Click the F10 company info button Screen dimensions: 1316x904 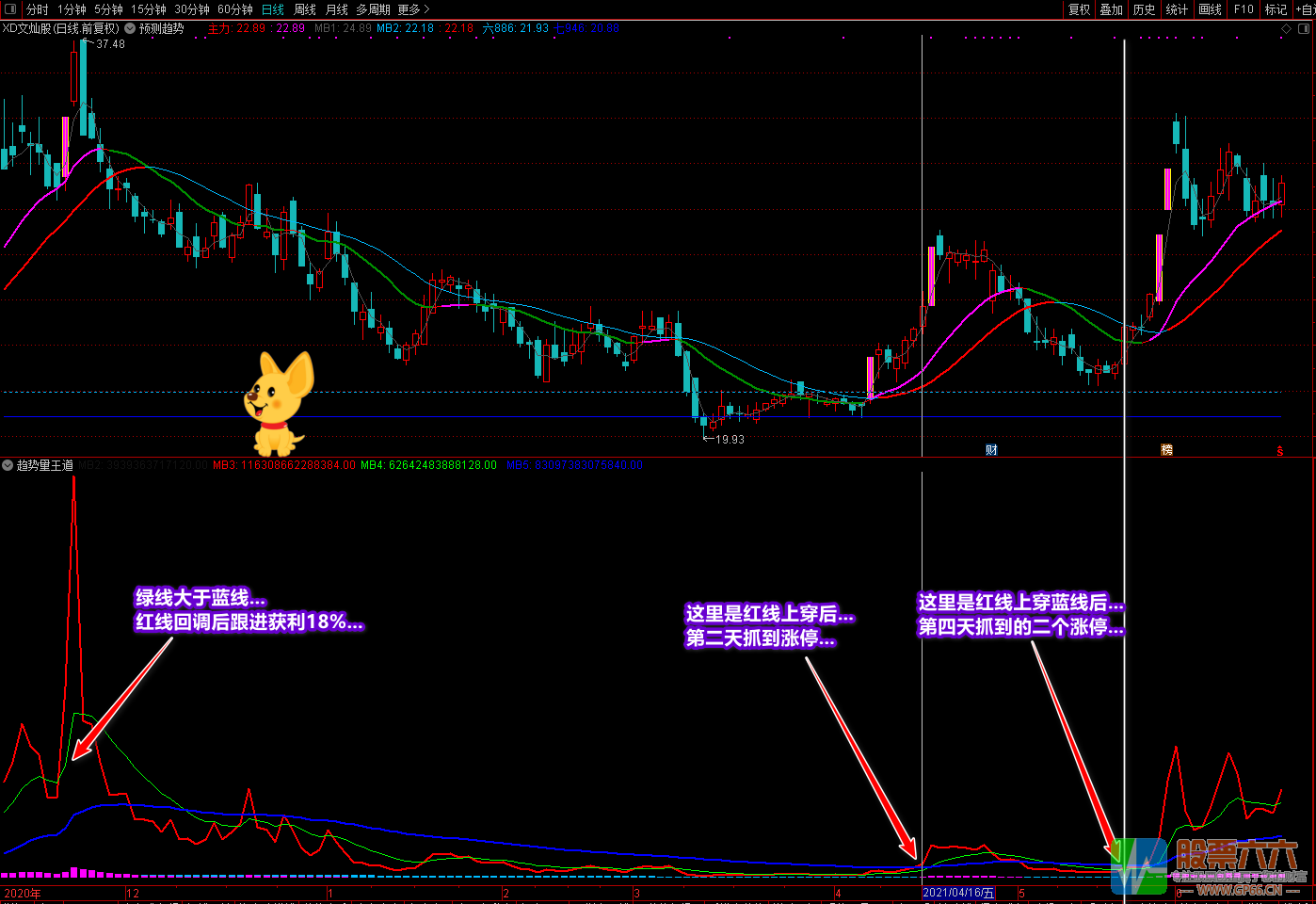[1244, 9]
